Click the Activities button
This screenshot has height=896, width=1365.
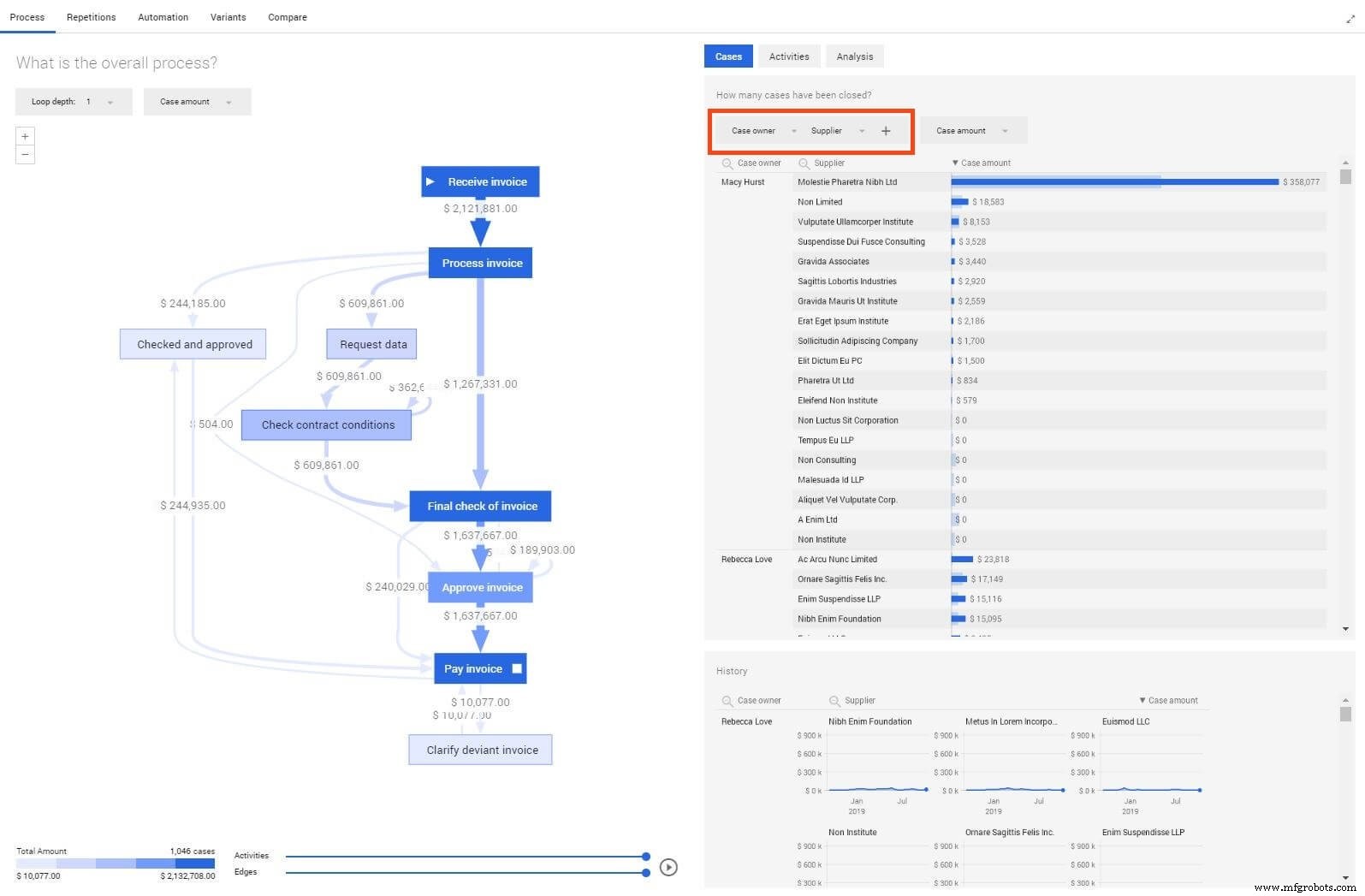pos(788,56)
